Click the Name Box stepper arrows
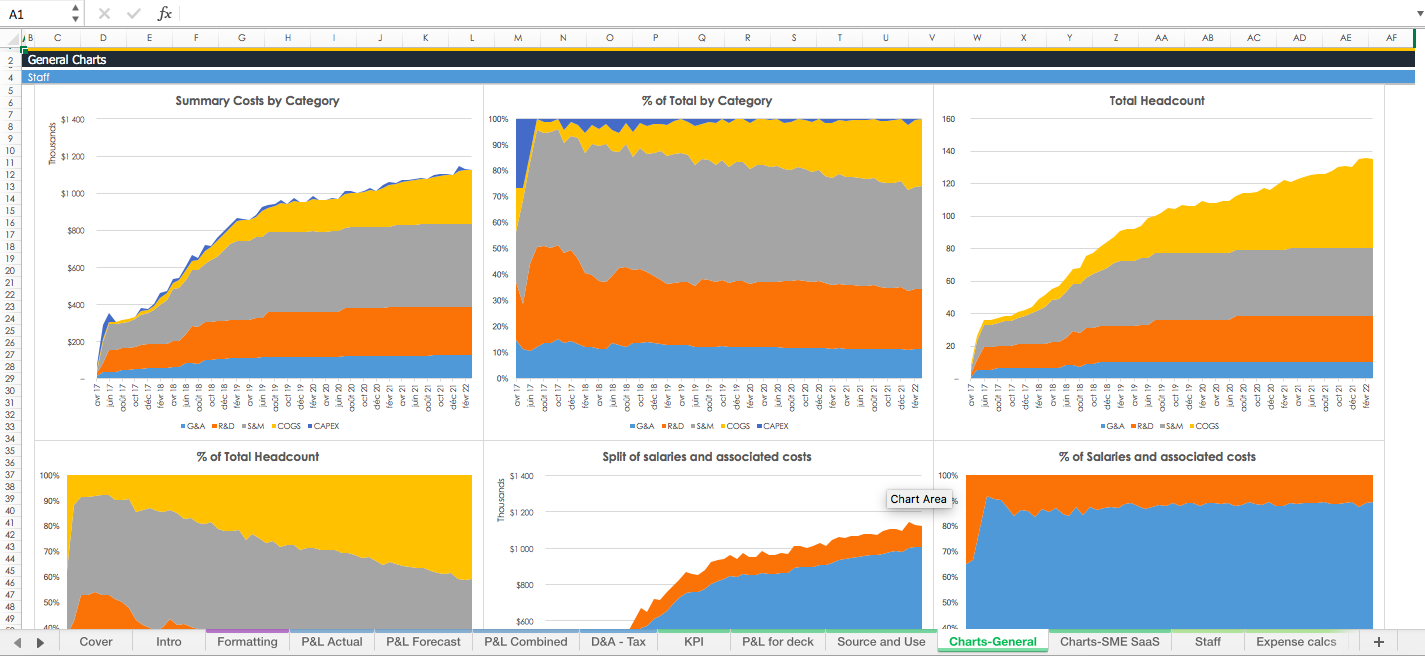Viewport: 1425px width, 656px height. (76, 14)
